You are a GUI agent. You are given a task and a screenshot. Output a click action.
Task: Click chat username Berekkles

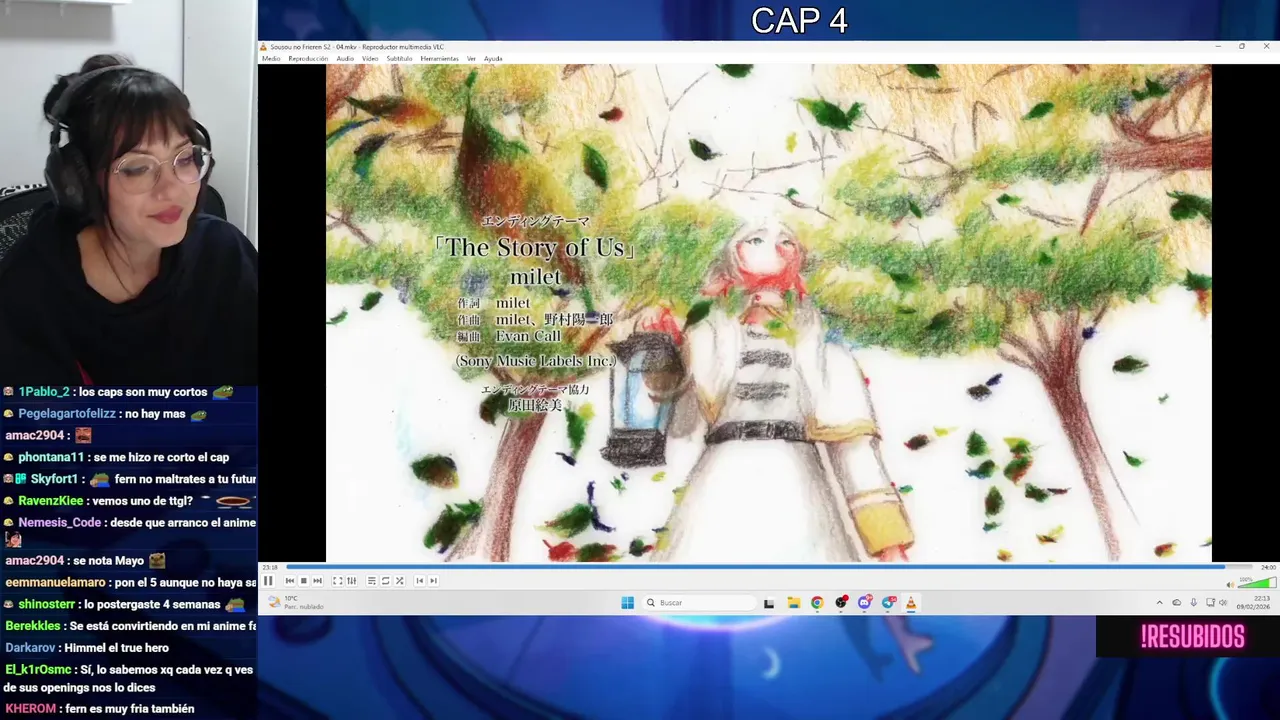coord(33,626)
